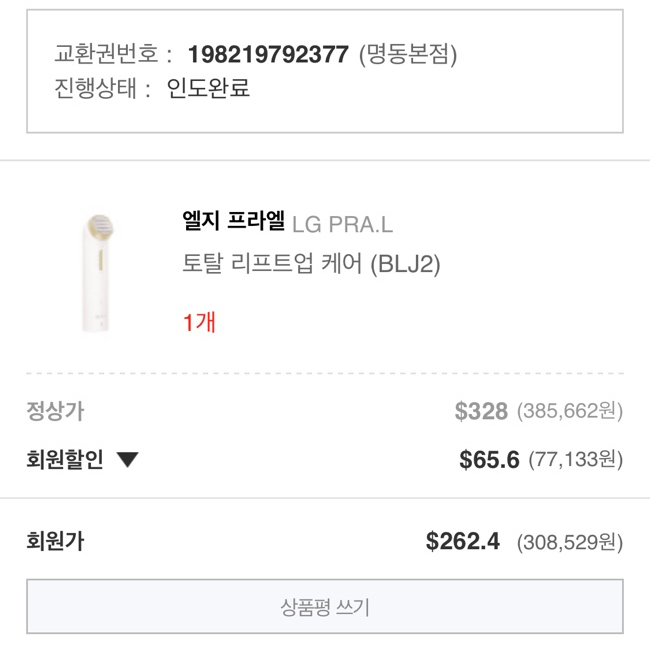650x650 pixels.
Task: Click the exchange number 198219792377
Action: tap(268, 55)
